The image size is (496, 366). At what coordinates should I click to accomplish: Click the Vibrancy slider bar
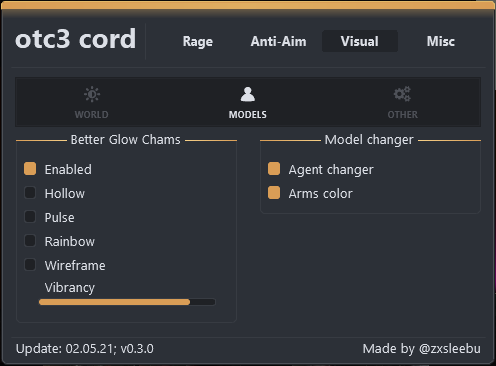click(x=127, y=302)
